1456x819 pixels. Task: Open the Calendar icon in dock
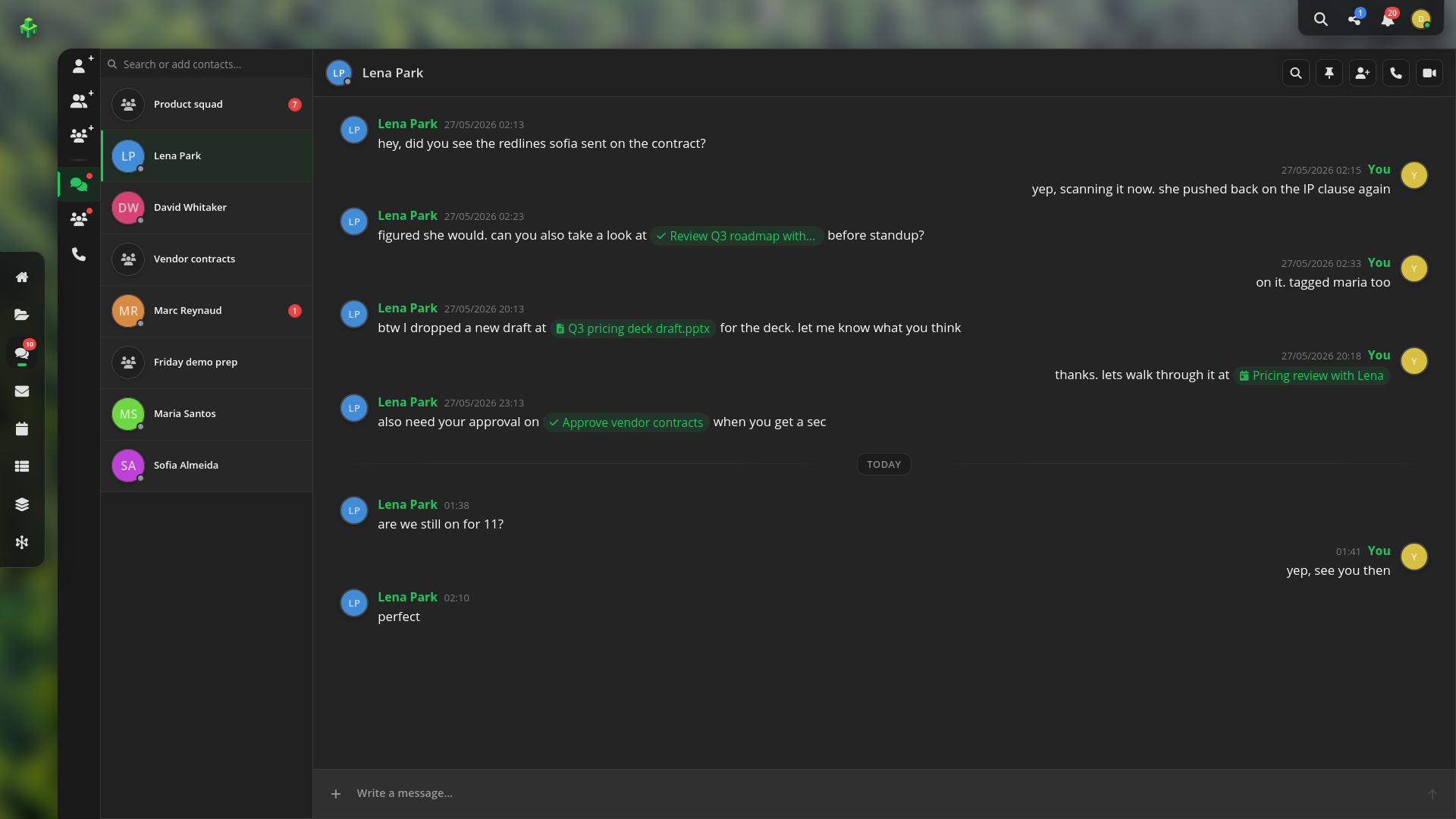pos(22,429)
